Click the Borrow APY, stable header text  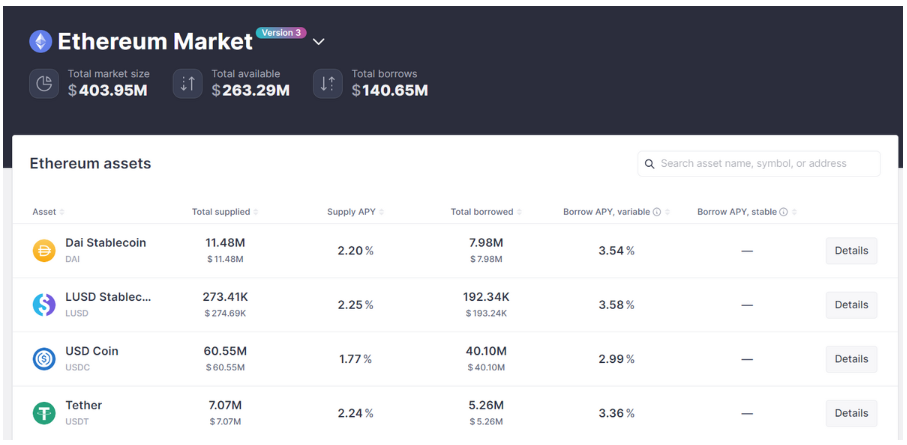tap(737, 212)
